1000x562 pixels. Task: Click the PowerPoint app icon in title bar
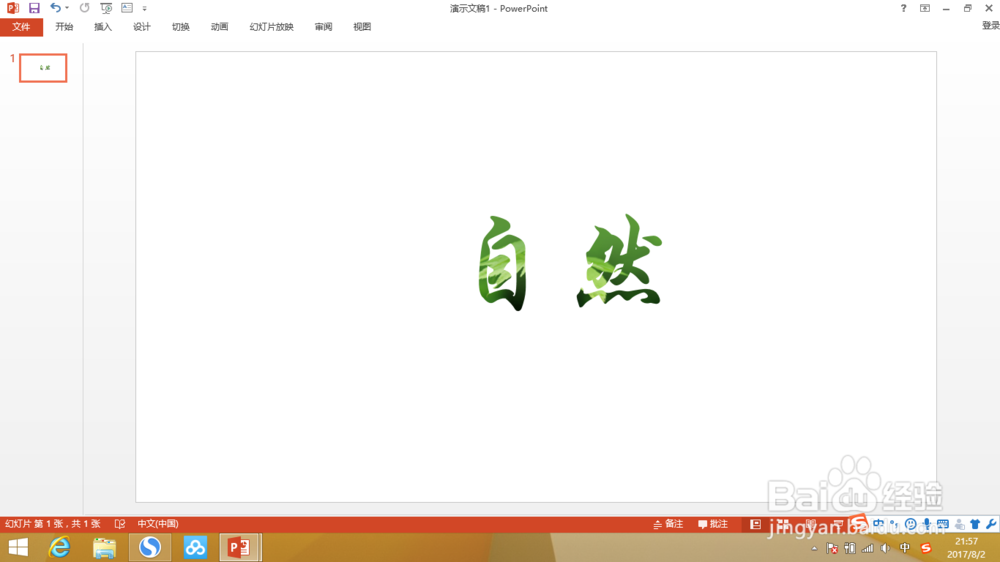point(13,8)
